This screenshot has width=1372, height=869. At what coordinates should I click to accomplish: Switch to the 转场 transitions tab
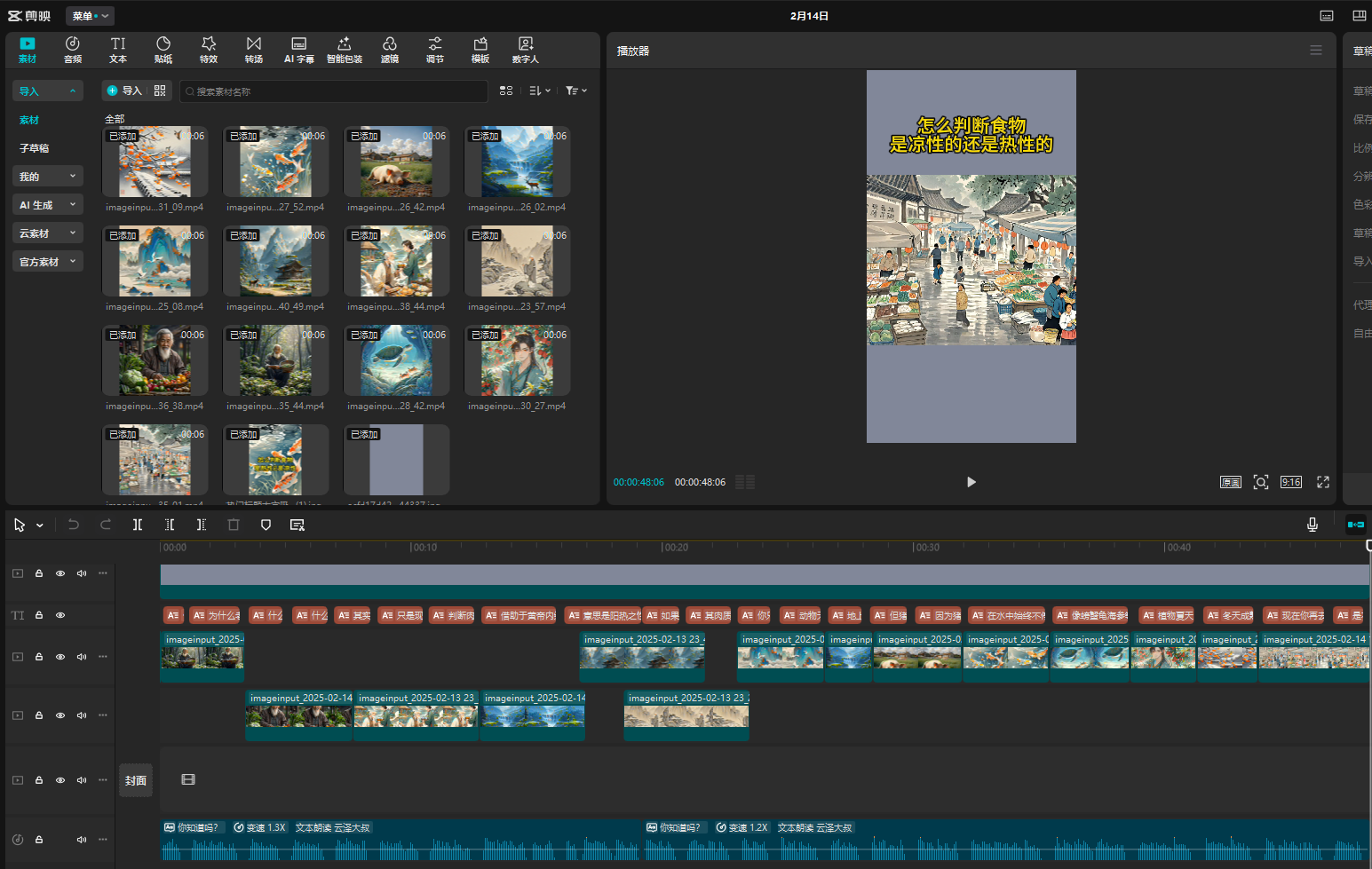point(254,50)
